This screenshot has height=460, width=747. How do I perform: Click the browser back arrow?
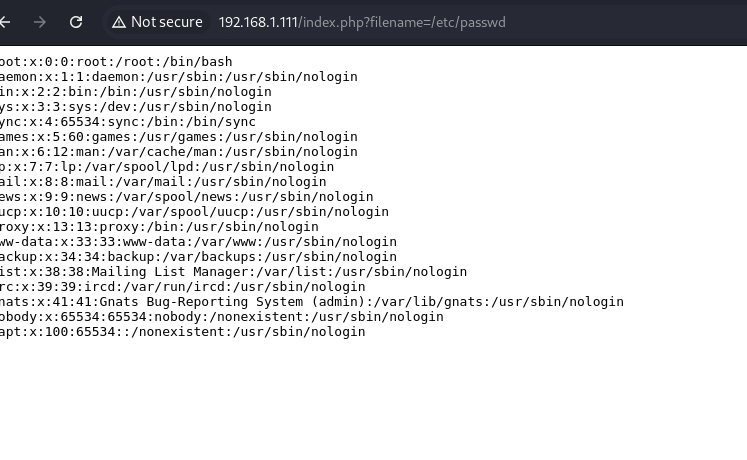(x=5, y=21)
